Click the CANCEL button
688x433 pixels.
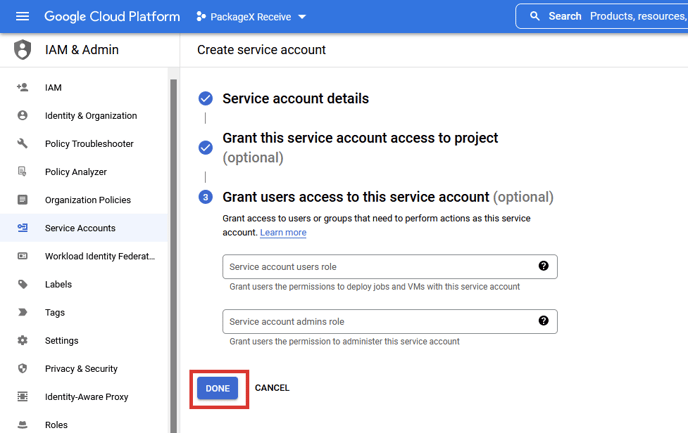[x=272, y=388]
